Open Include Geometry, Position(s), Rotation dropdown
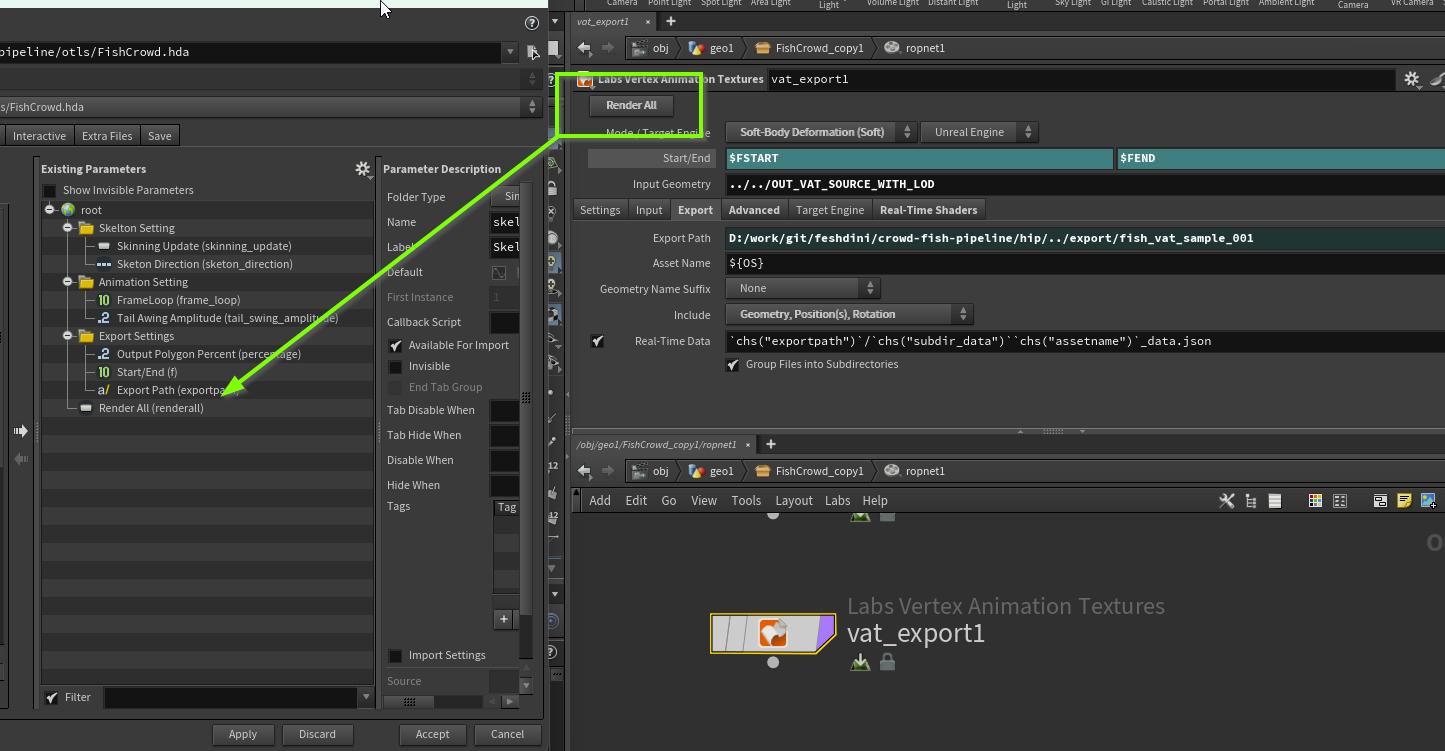This screenshot has height=751, width=1445. click(849, 314)
